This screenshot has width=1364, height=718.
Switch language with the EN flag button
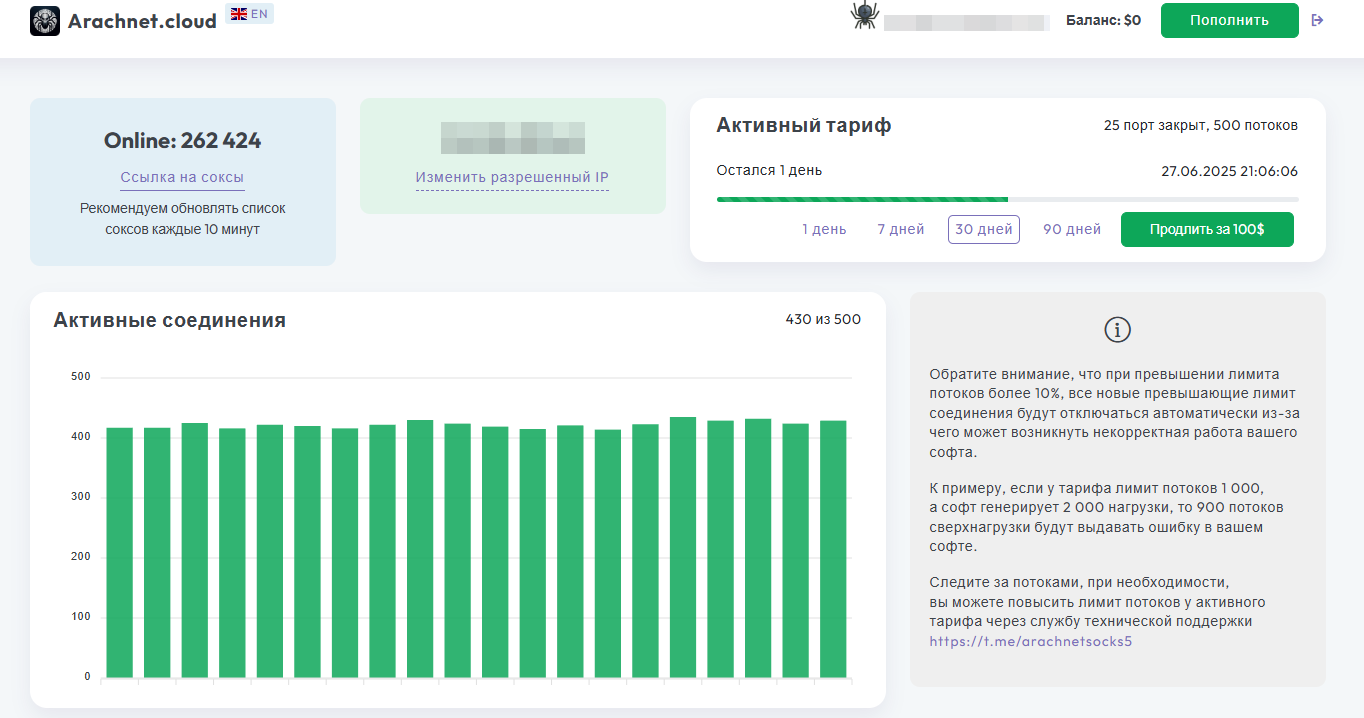click(250, 14)
